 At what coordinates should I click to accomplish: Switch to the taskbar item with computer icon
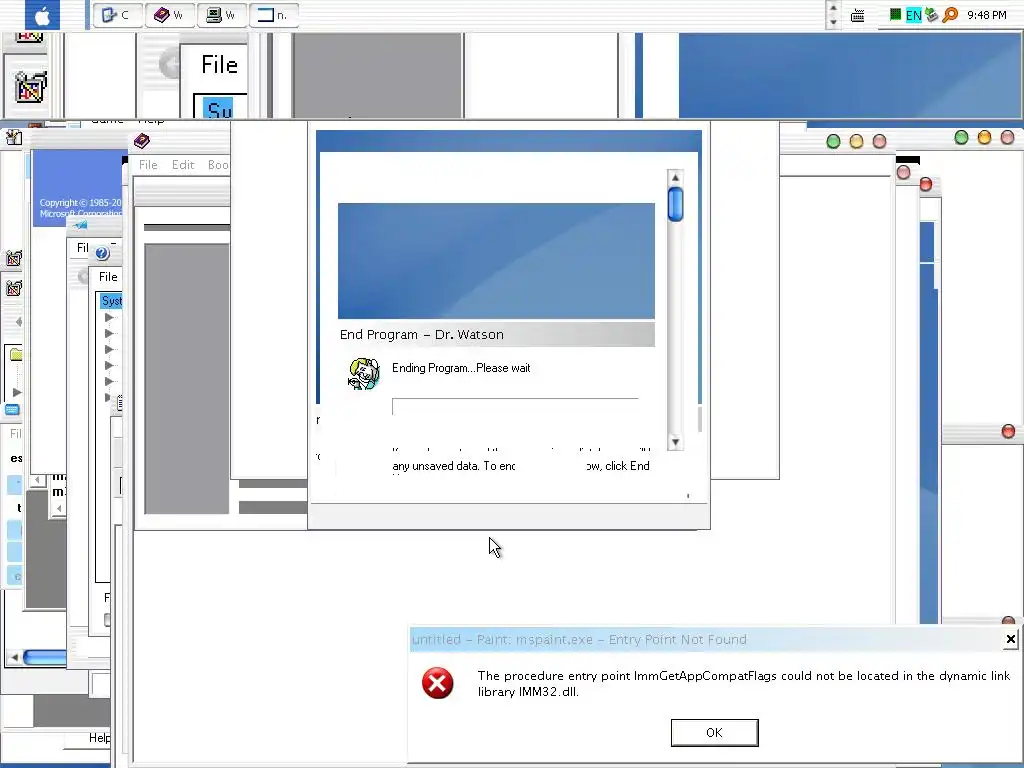(x=221, y=15)
